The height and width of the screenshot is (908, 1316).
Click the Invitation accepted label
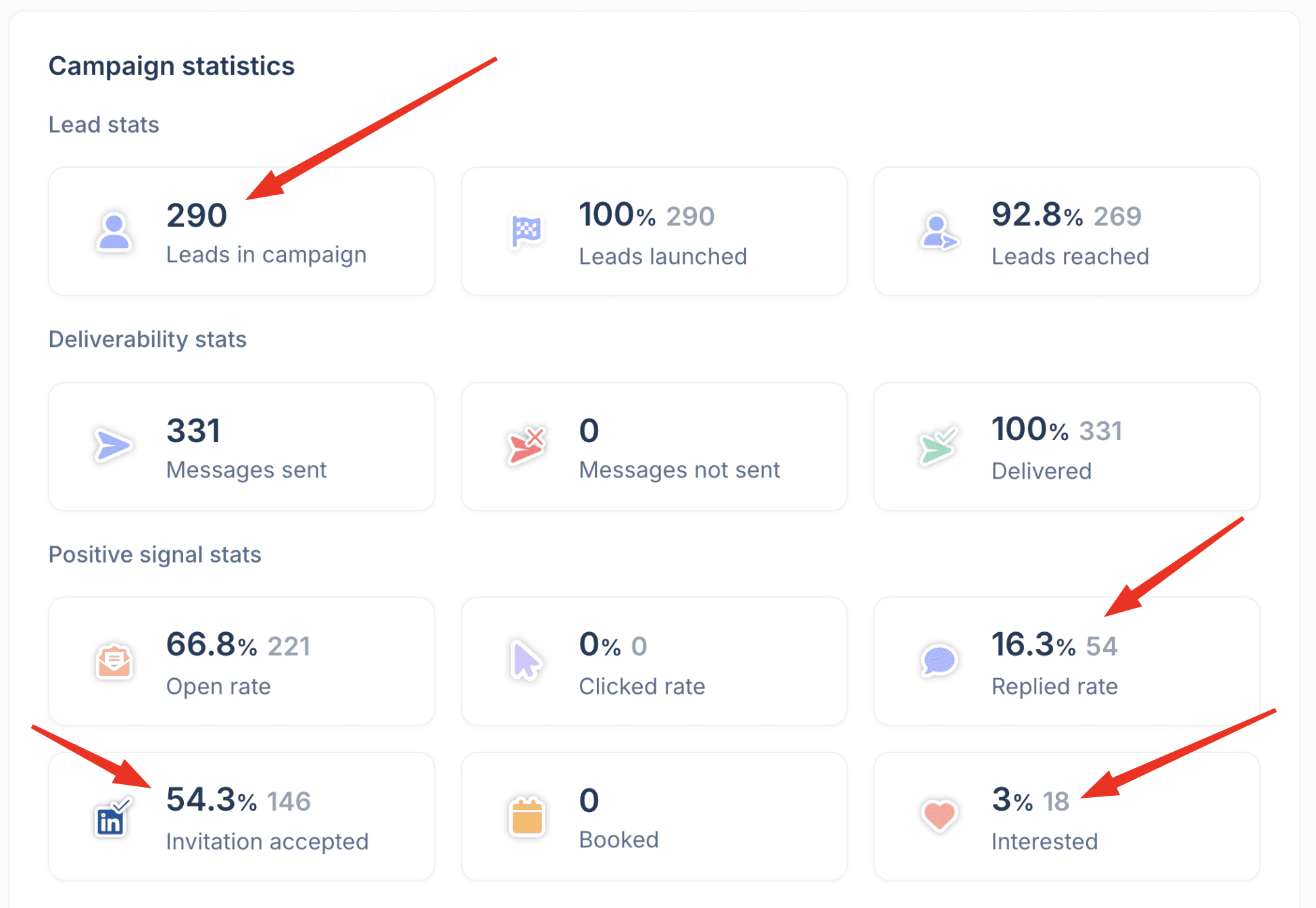pyautogui.click(x=267, y=841)
